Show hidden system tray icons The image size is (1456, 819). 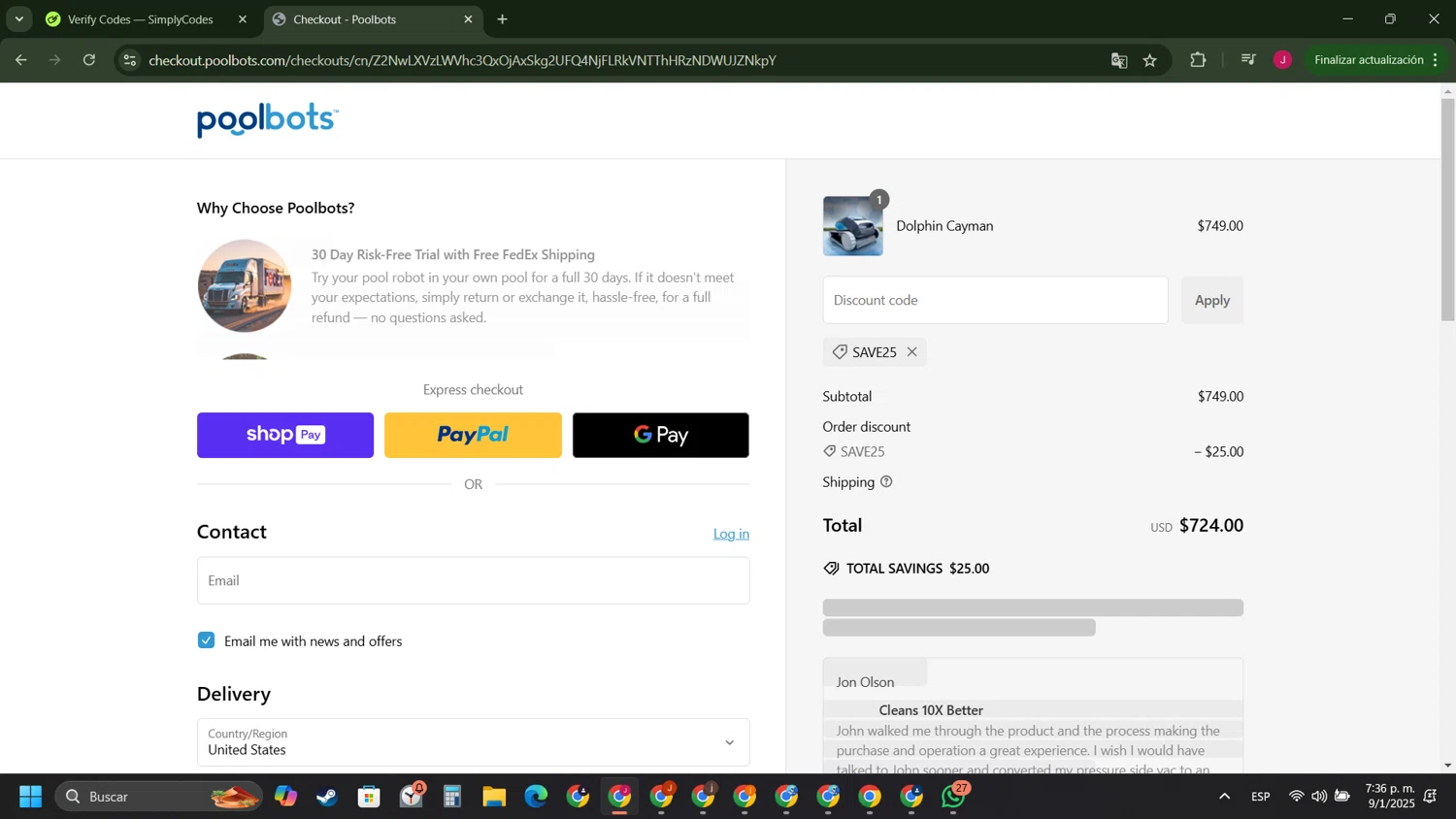1224,797
